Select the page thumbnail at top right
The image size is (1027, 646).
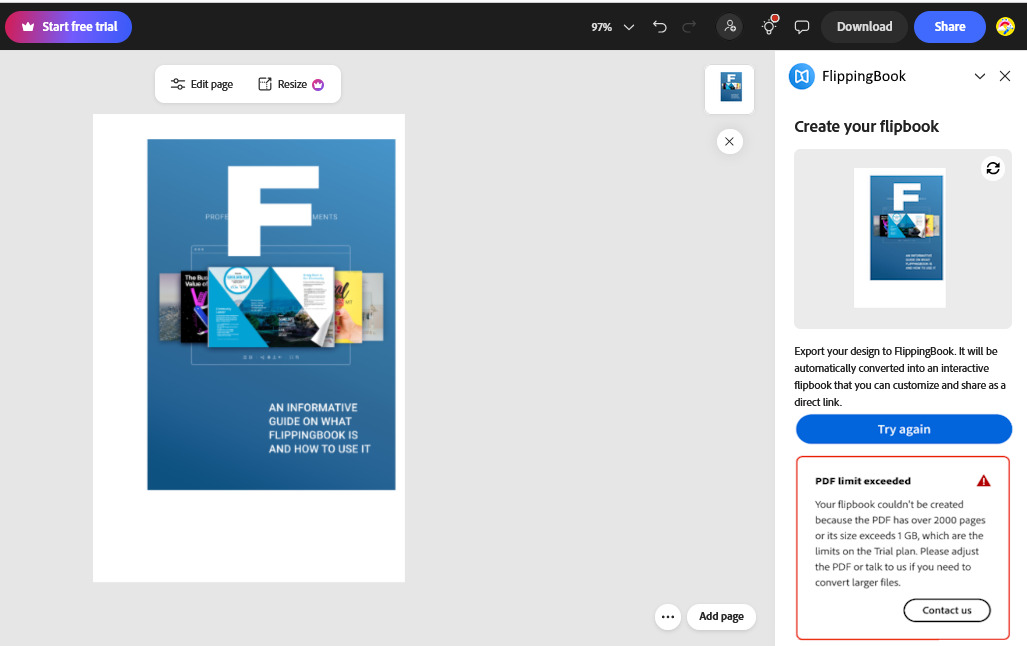tap(730, 88)
